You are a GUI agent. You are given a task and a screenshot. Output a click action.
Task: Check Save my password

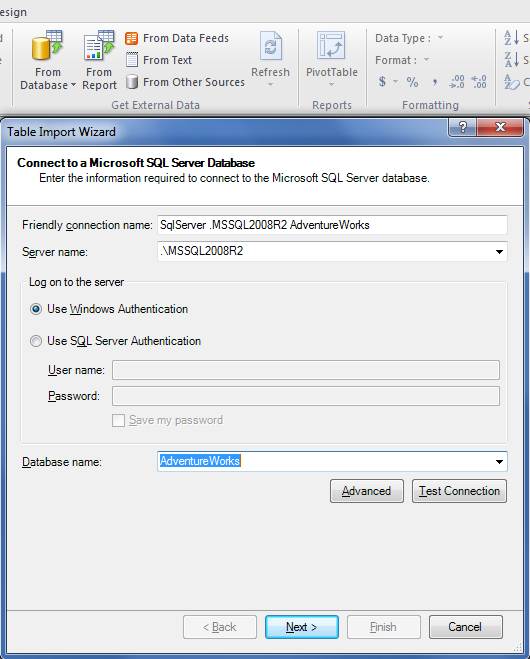[119, 420]
